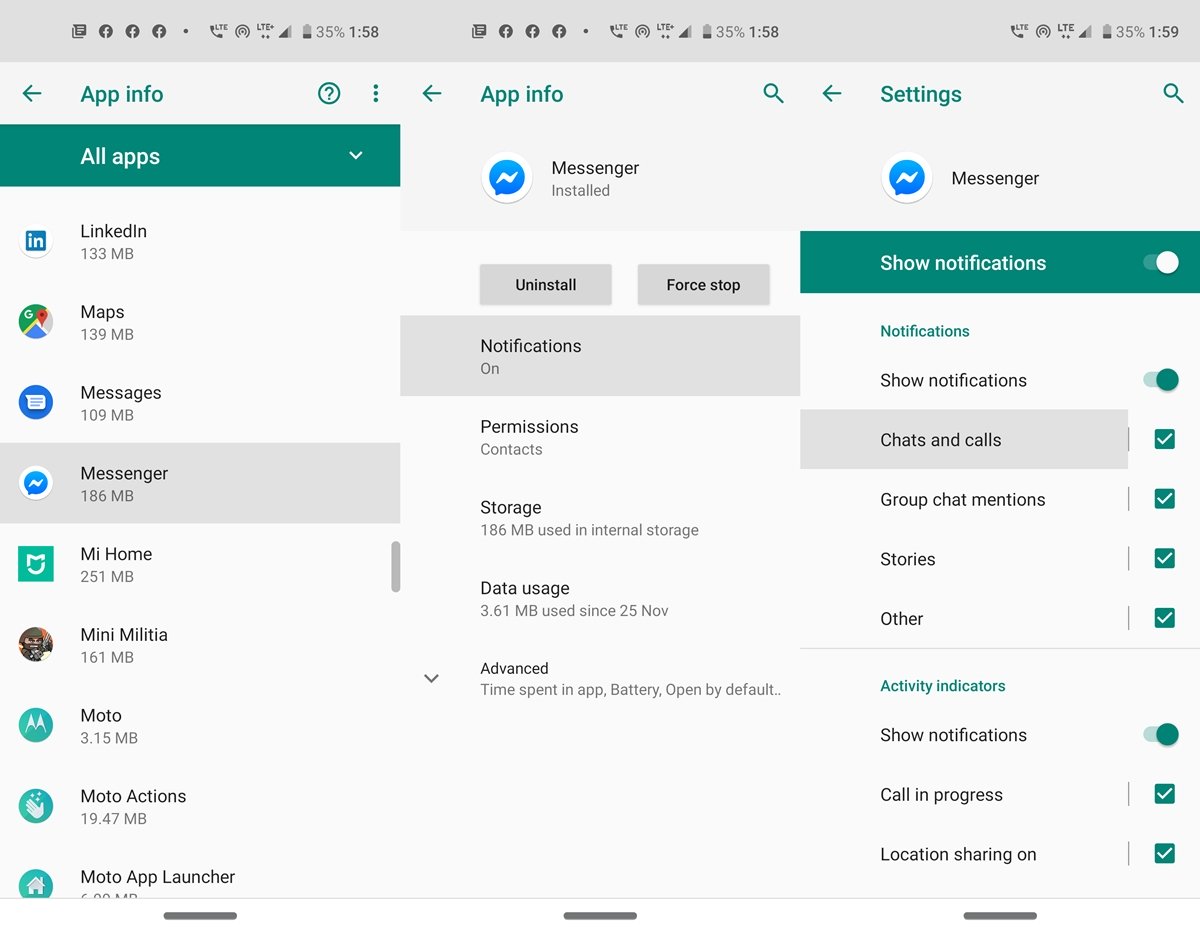
Task: Tap the Mini Militia app icon
Action: pyautogui.click(x=36, y=645)
